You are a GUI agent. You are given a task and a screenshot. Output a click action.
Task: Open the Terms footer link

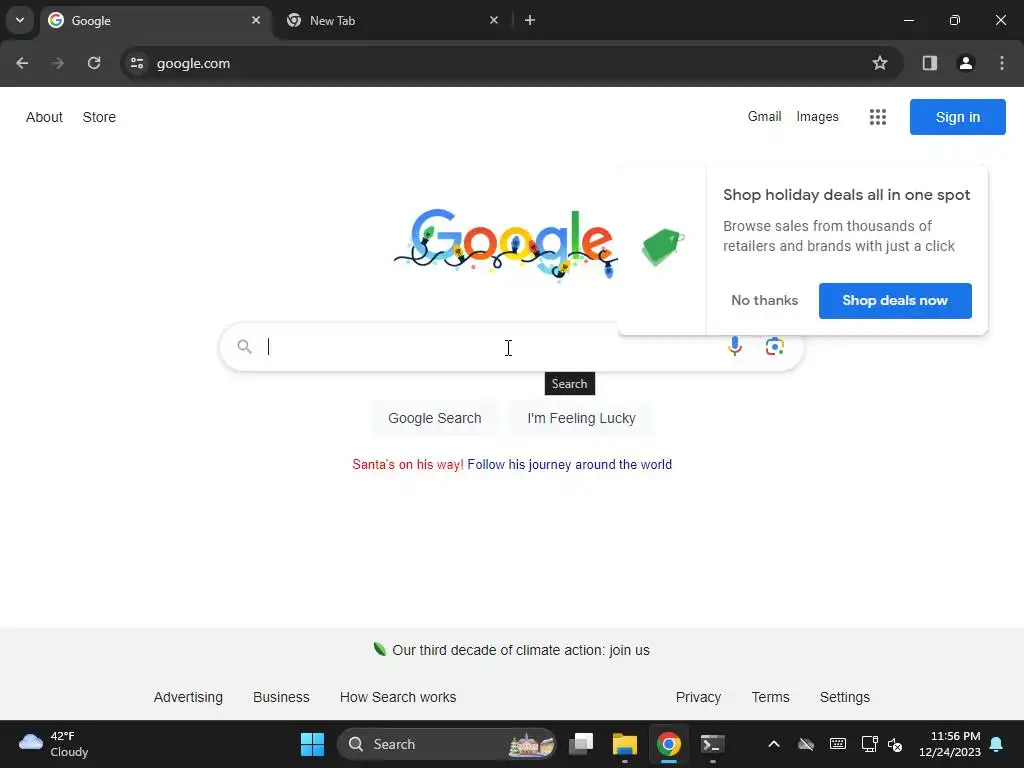(x=771, y=697)
